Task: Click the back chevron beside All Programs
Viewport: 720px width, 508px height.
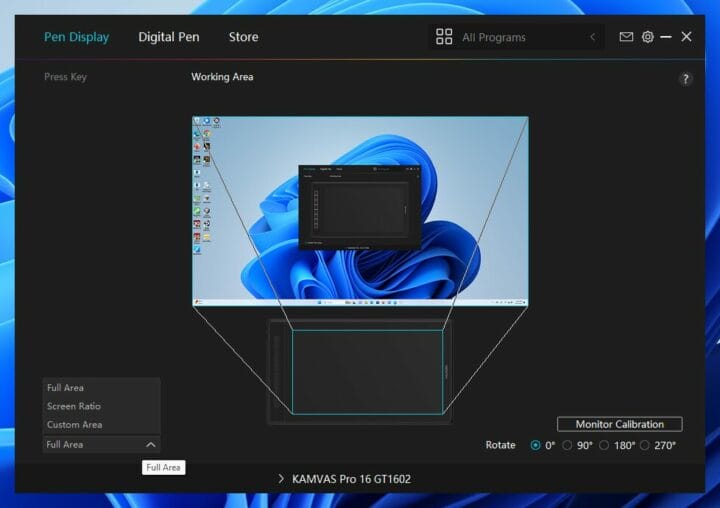Action: 592,37
